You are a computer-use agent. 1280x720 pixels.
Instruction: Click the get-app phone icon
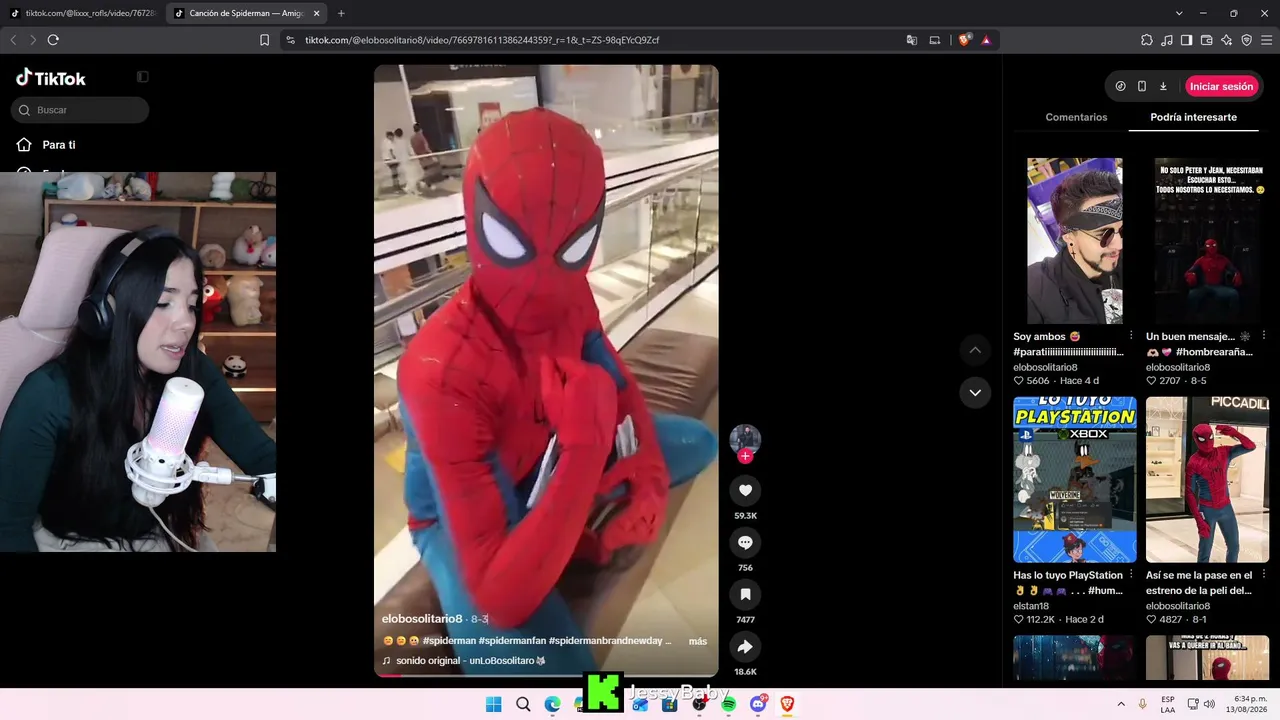click(x=1142, y=86)
